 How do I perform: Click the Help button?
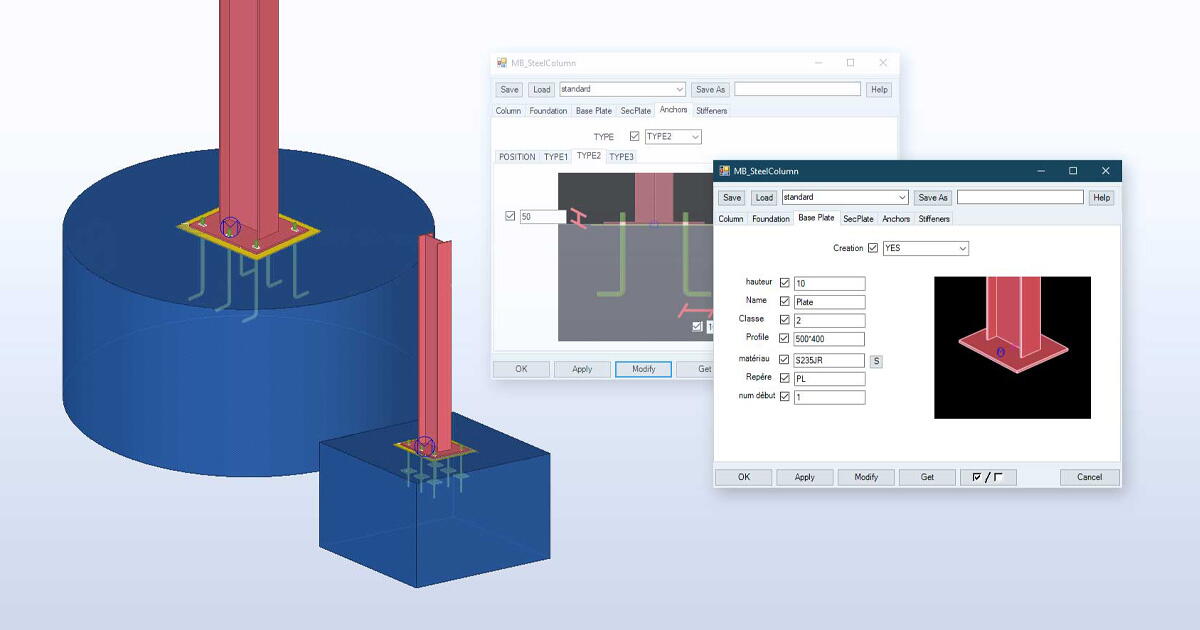point(1100,197)
